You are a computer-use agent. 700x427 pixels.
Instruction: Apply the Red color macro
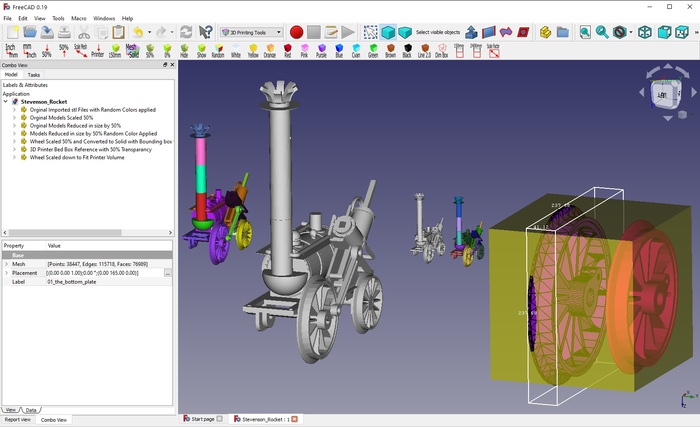coord(287,50)
